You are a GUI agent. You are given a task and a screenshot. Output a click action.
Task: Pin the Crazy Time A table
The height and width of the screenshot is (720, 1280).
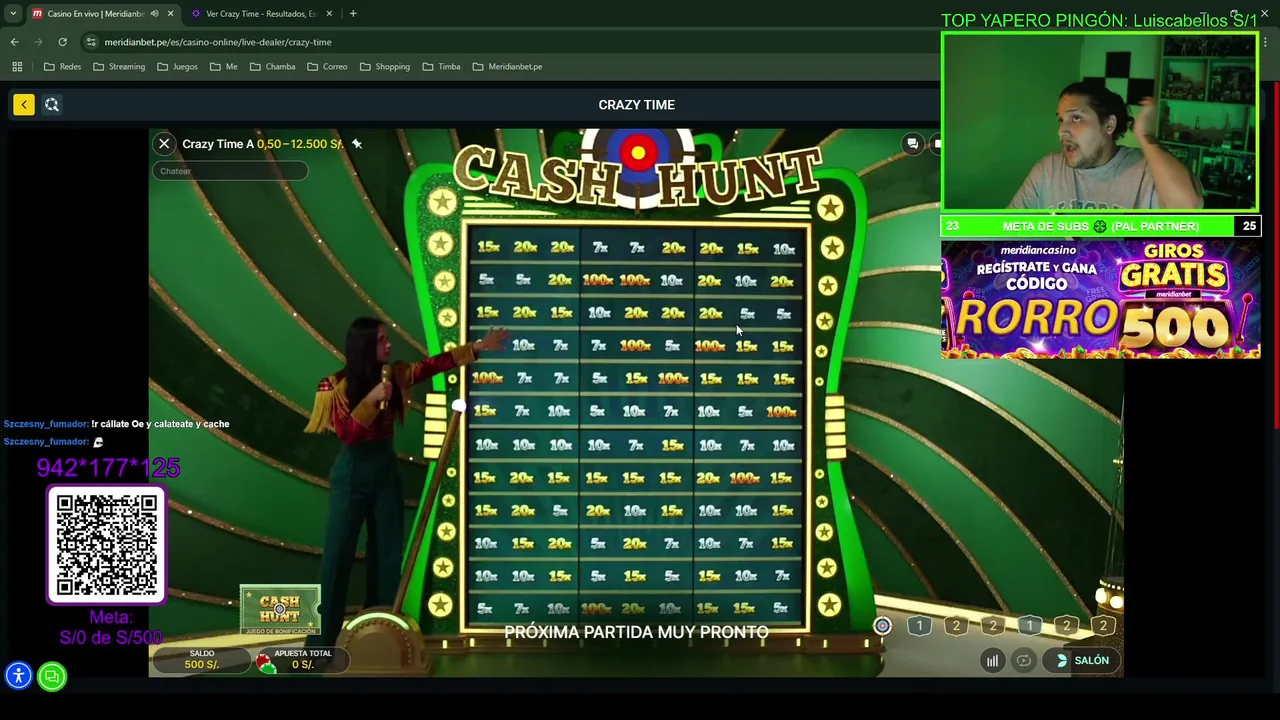click(357, 144)
